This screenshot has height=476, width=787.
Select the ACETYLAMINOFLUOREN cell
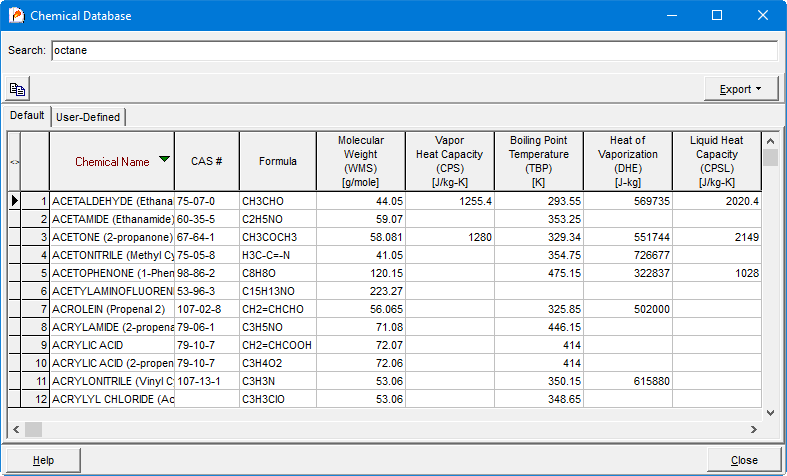(x=112, y=291)
